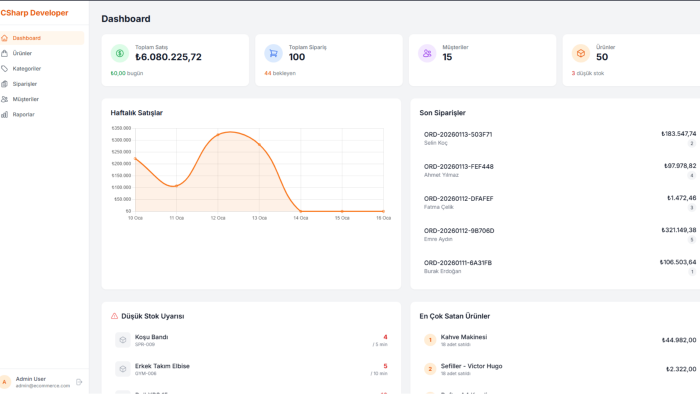
Task: Click the Kahve Makinesi product name
Action: pyautogui.click(x=464, y=337)
